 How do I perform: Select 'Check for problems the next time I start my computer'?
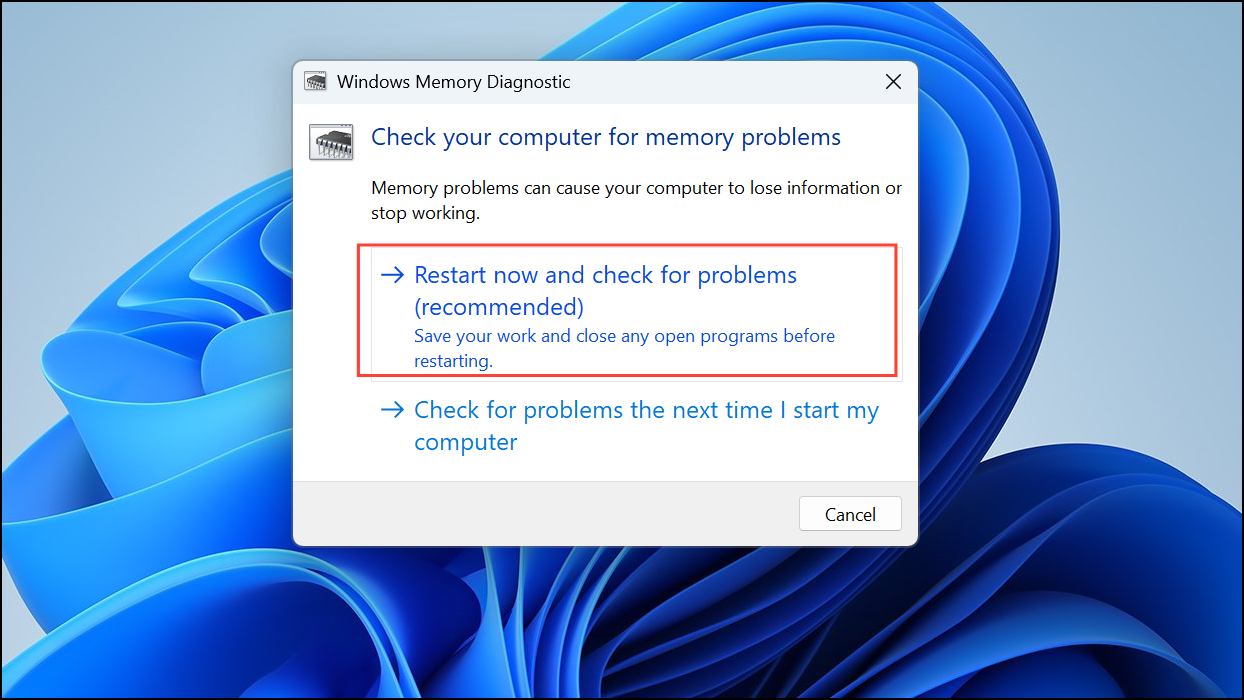(x=646, y=425)
